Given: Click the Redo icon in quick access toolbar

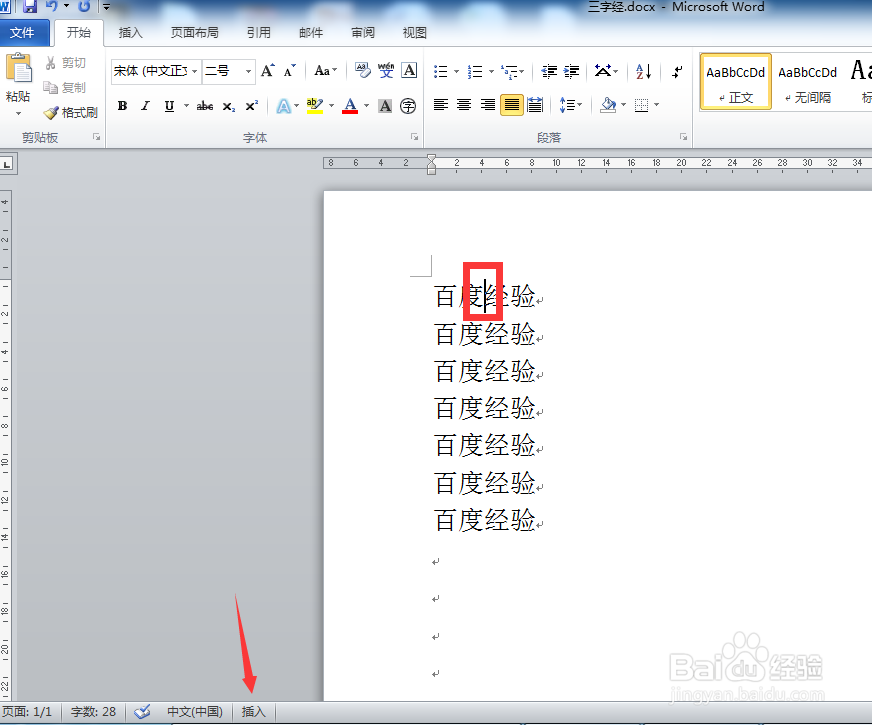Looking at the screenshot, I should pos(84,6).
